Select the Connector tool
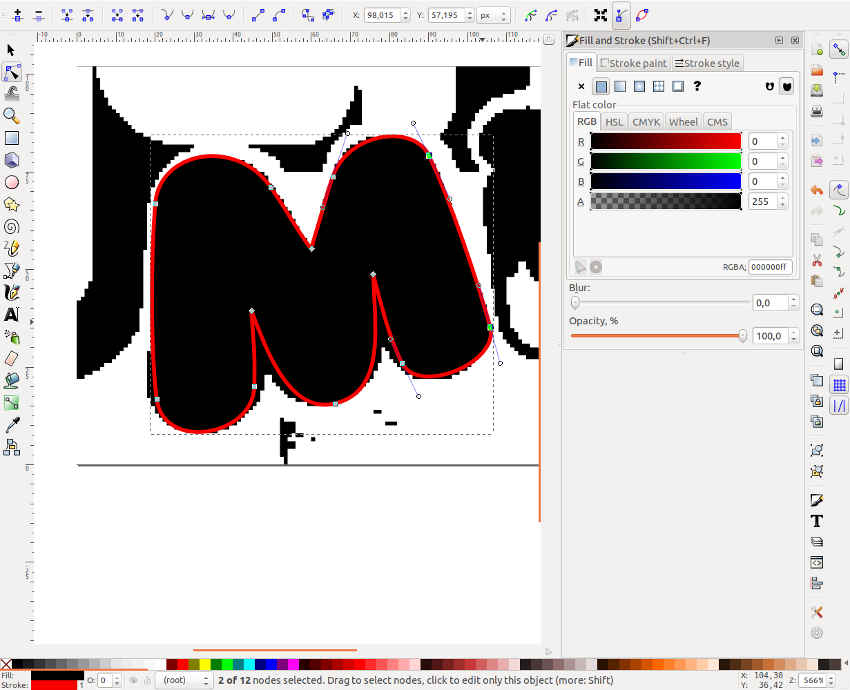 [x=11, y=447]
